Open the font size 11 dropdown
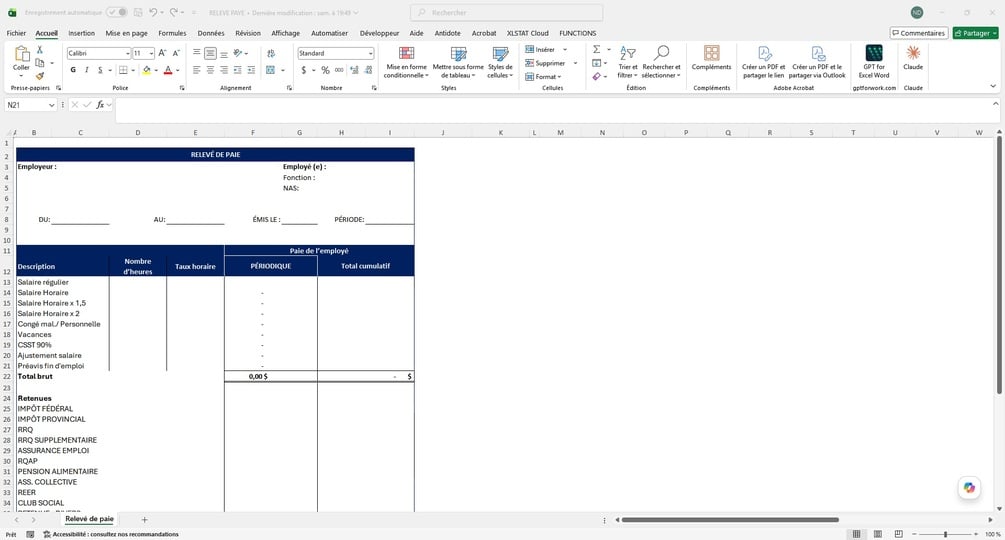 click(x=151, y=53)
